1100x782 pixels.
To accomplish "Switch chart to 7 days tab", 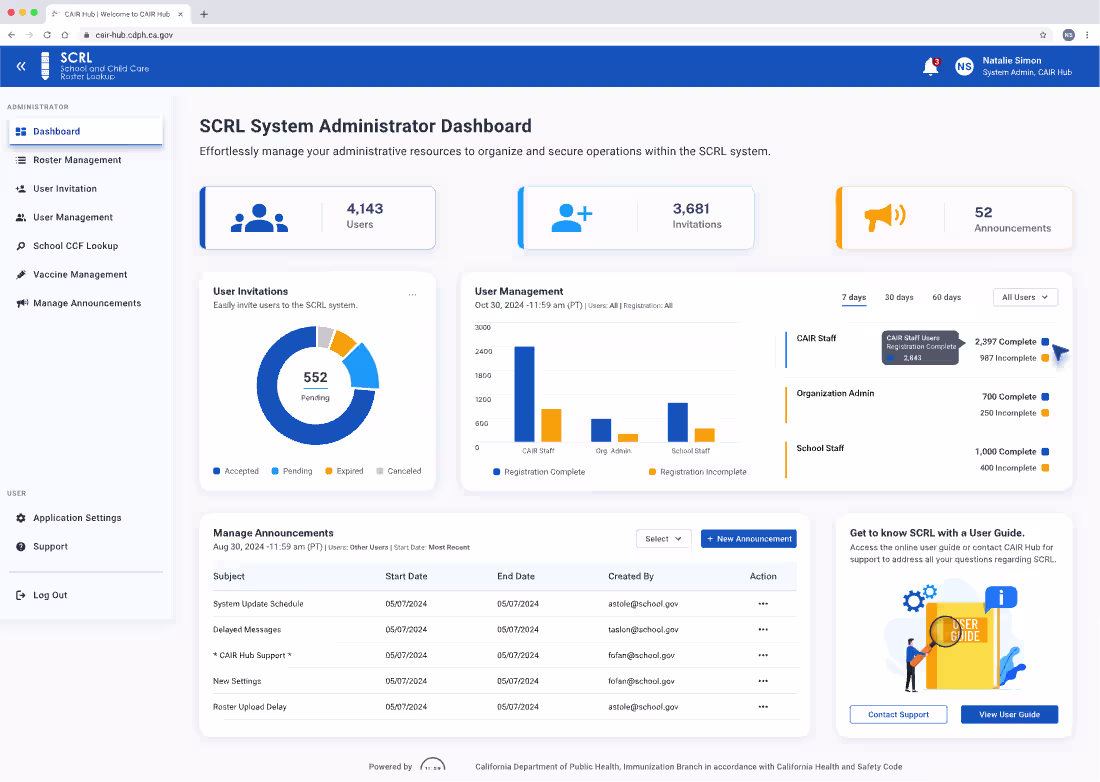I will pos(854,297).
